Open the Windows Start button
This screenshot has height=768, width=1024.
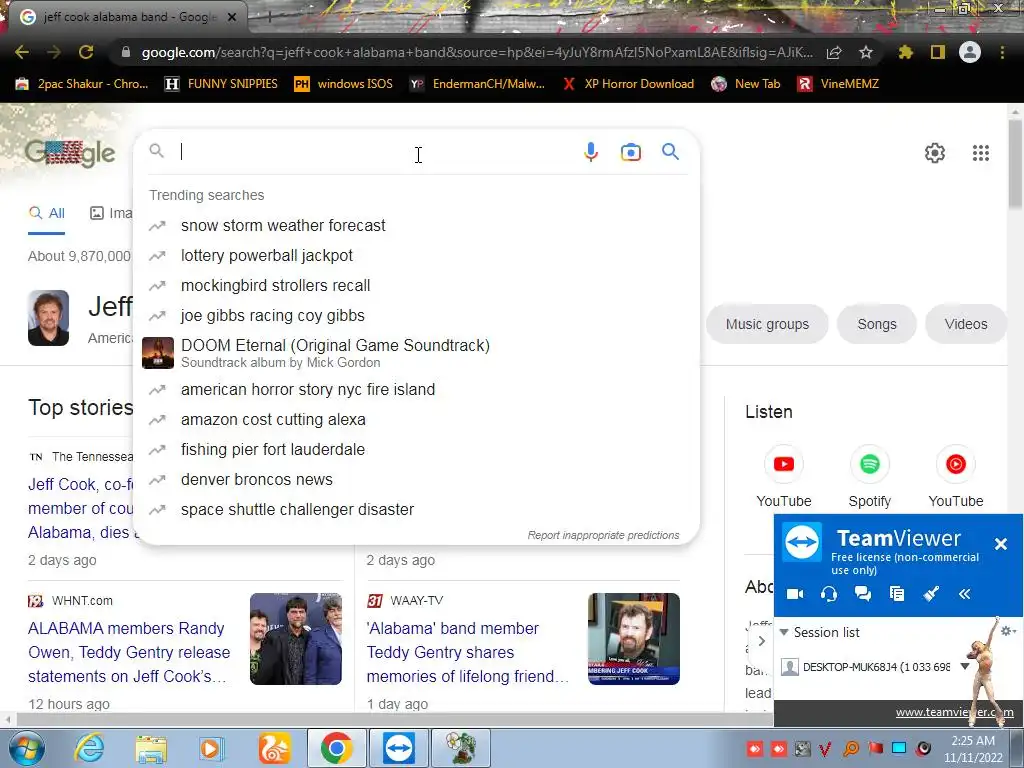[x=27, y=748]
